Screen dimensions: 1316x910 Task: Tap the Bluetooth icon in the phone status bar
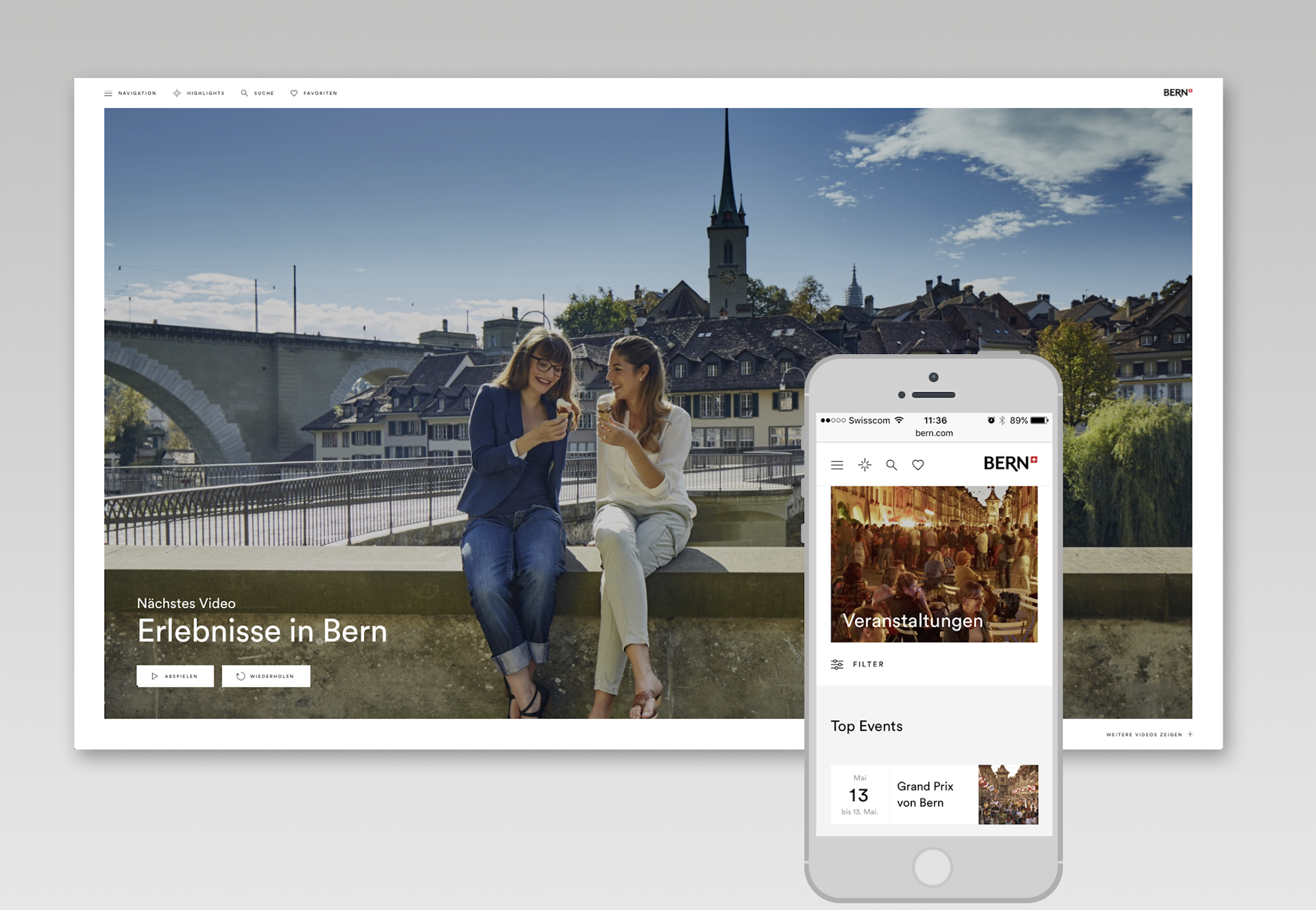click(1002, 420)
